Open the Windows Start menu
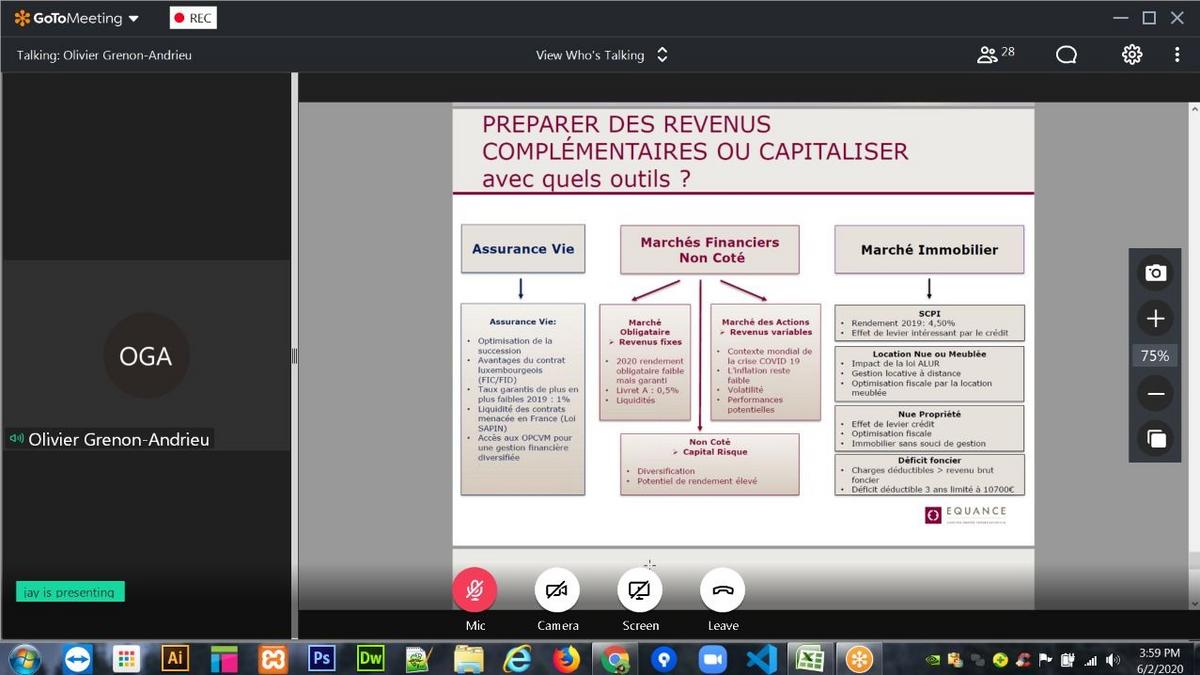Image resolution: width=1200 pixels, height=675 pixels. 24,658
